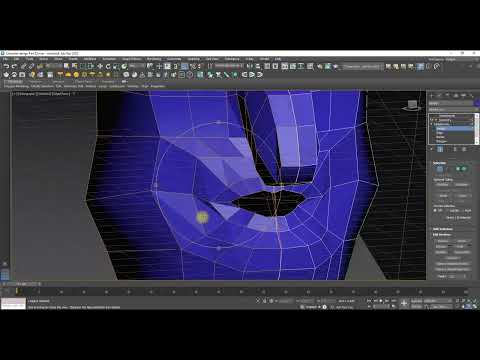Image resolution: width=480 pixels, height=360 pixels.
Task: Expand the Soft Selection rollout
Action: point(443,229)
